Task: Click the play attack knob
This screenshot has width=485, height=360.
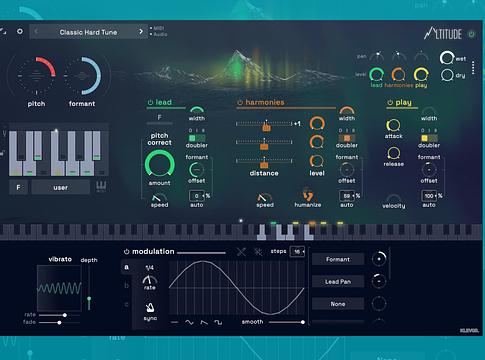Action: click(393, 125)
